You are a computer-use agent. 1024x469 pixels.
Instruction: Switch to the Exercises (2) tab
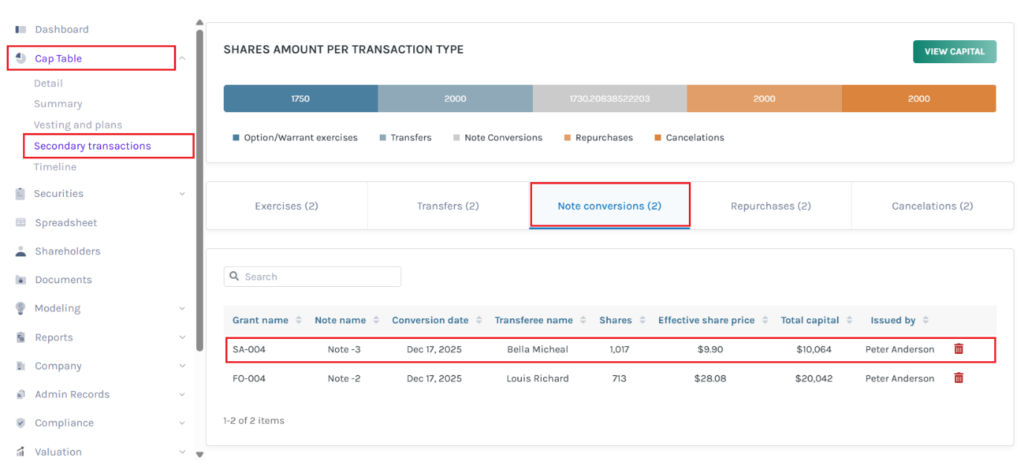point(286,206)
